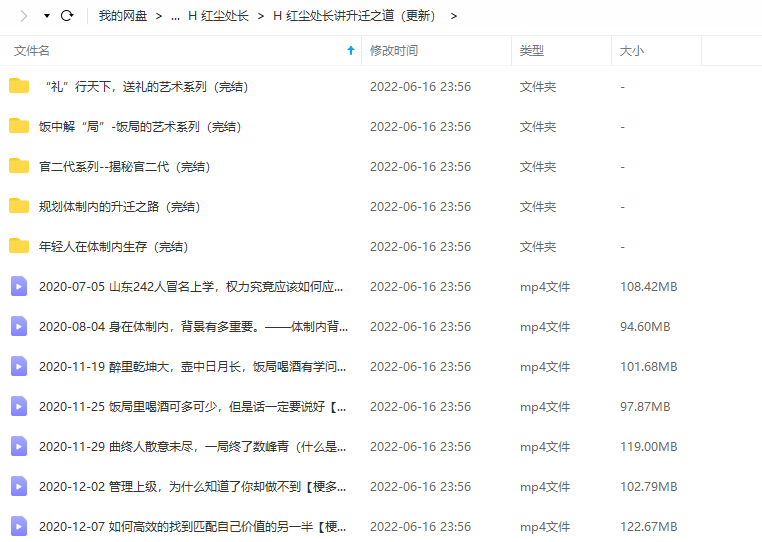Screen dimensions: 762x542
Task: Open the 年轻人在体制内生存 folder
Action: point(113,247)
